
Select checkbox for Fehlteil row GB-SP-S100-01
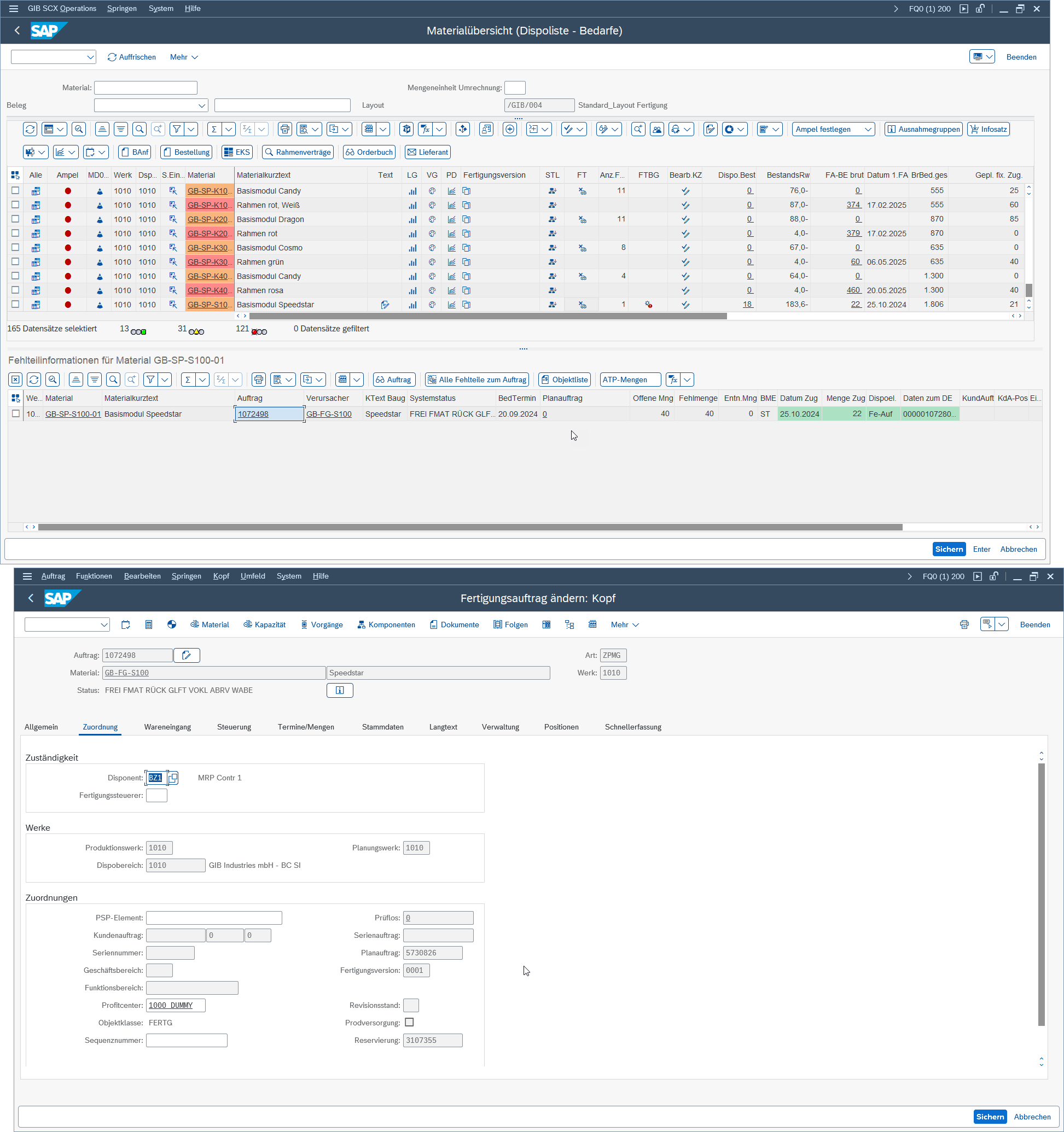pos(15,414)
